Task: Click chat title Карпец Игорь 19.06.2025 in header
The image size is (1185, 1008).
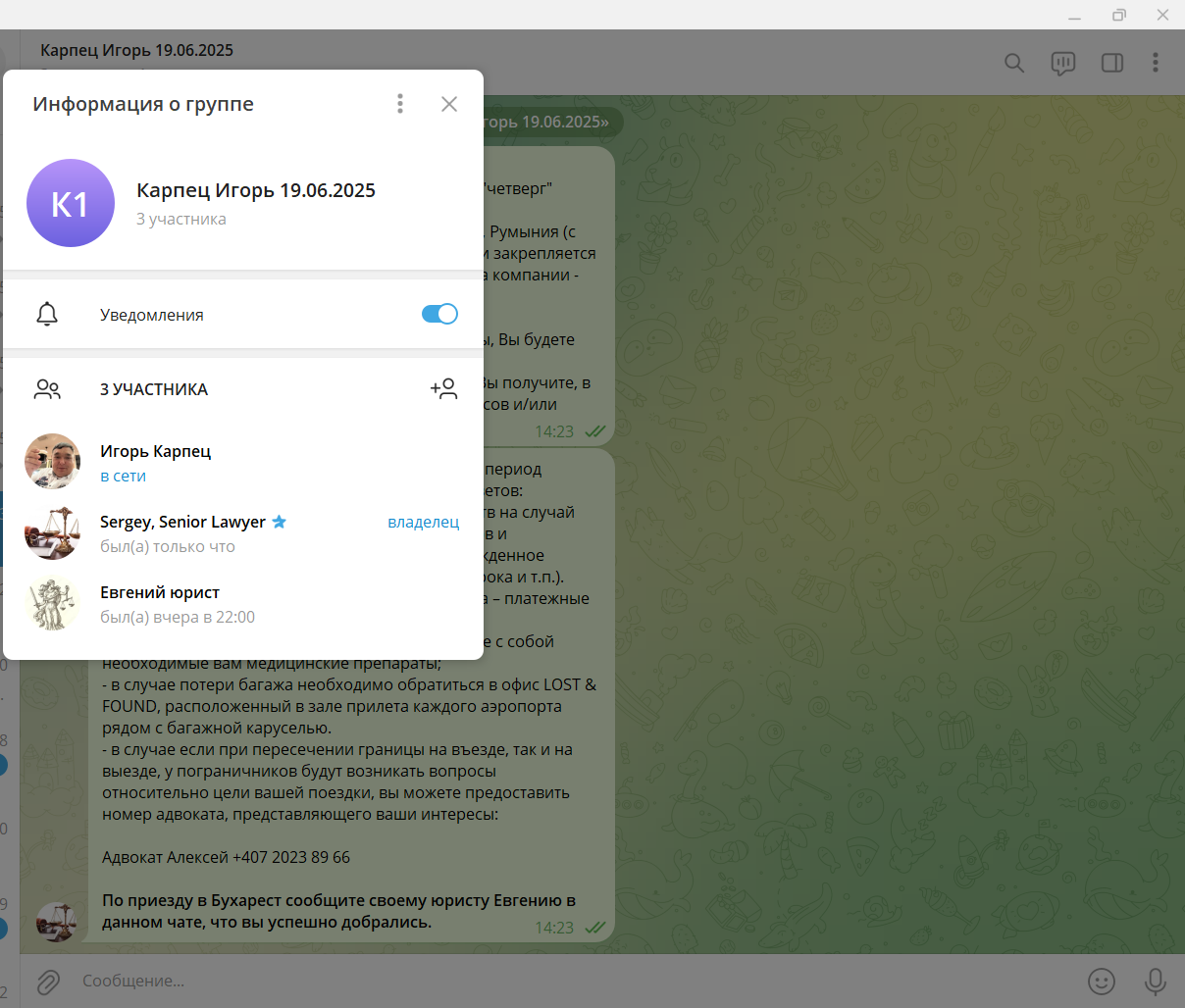Action: (137, 50)
